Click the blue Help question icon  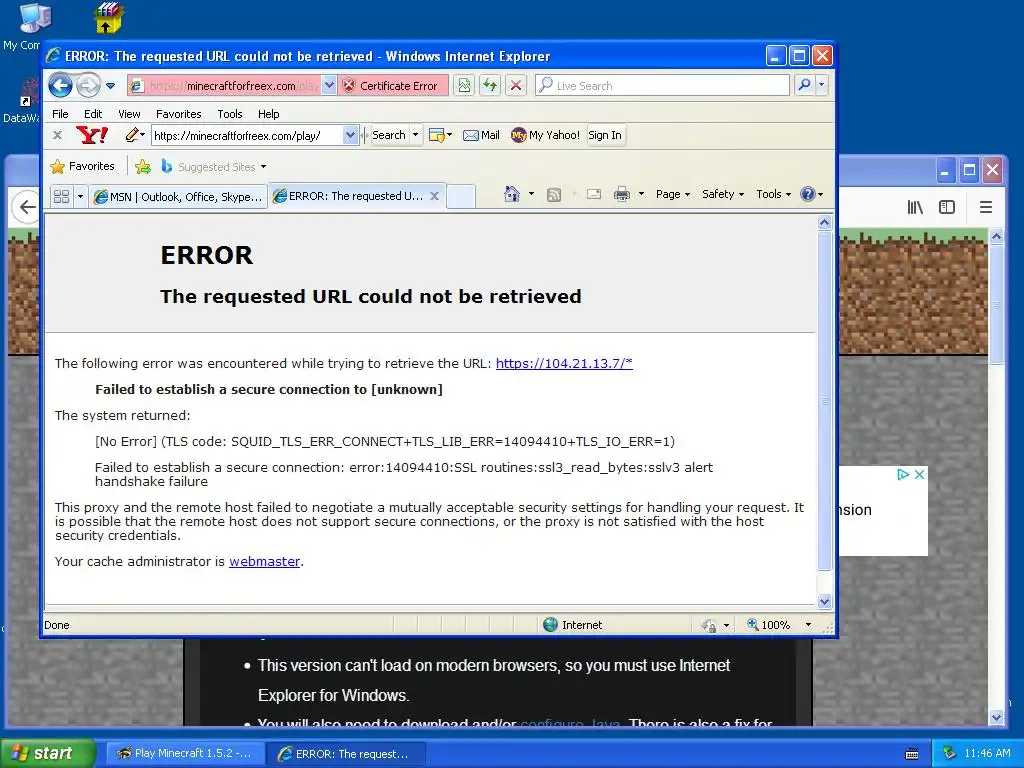(x=808, y=194)
